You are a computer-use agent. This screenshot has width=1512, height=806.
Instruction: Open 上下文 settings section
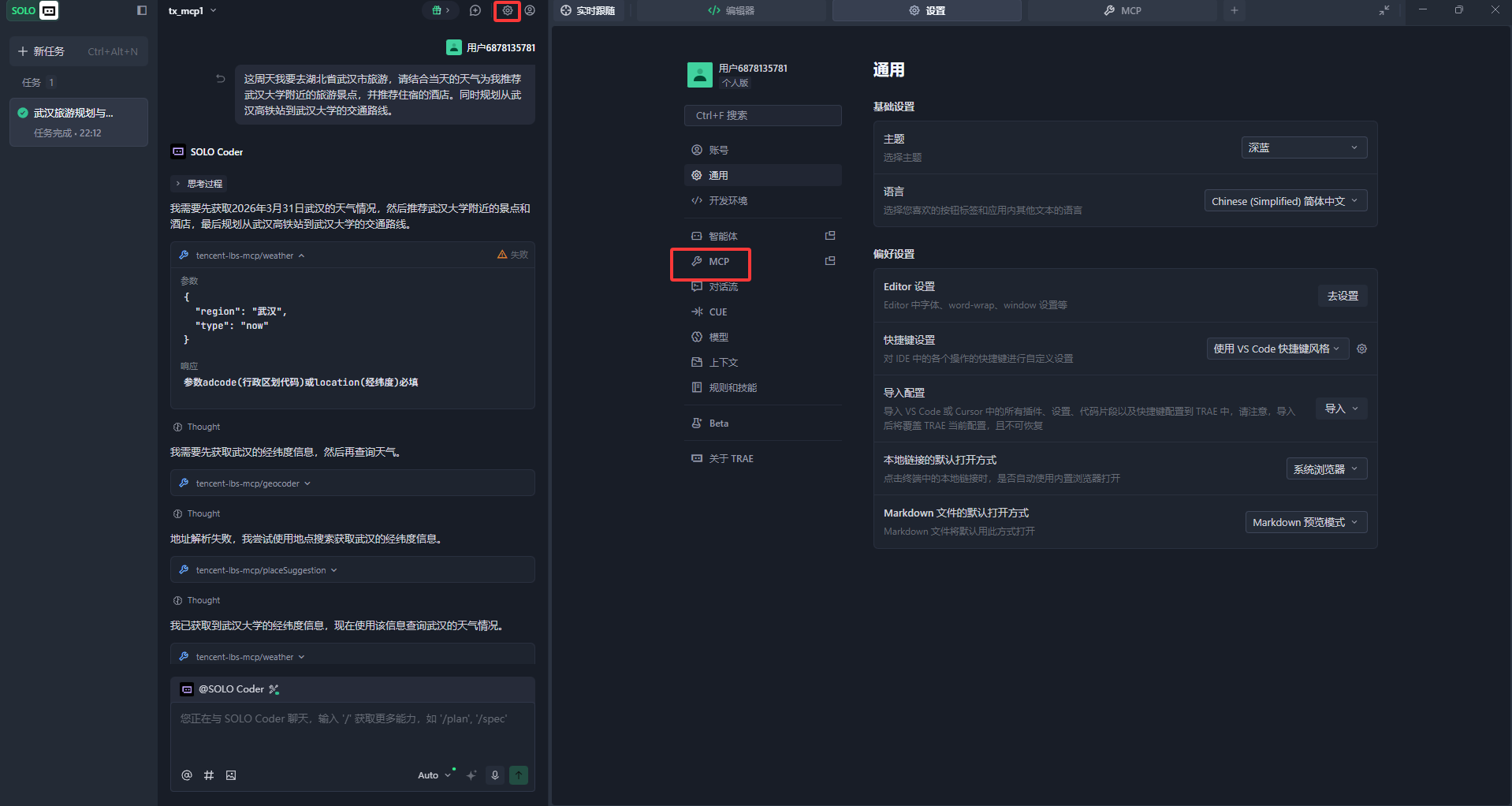click(x=762, y=362)
